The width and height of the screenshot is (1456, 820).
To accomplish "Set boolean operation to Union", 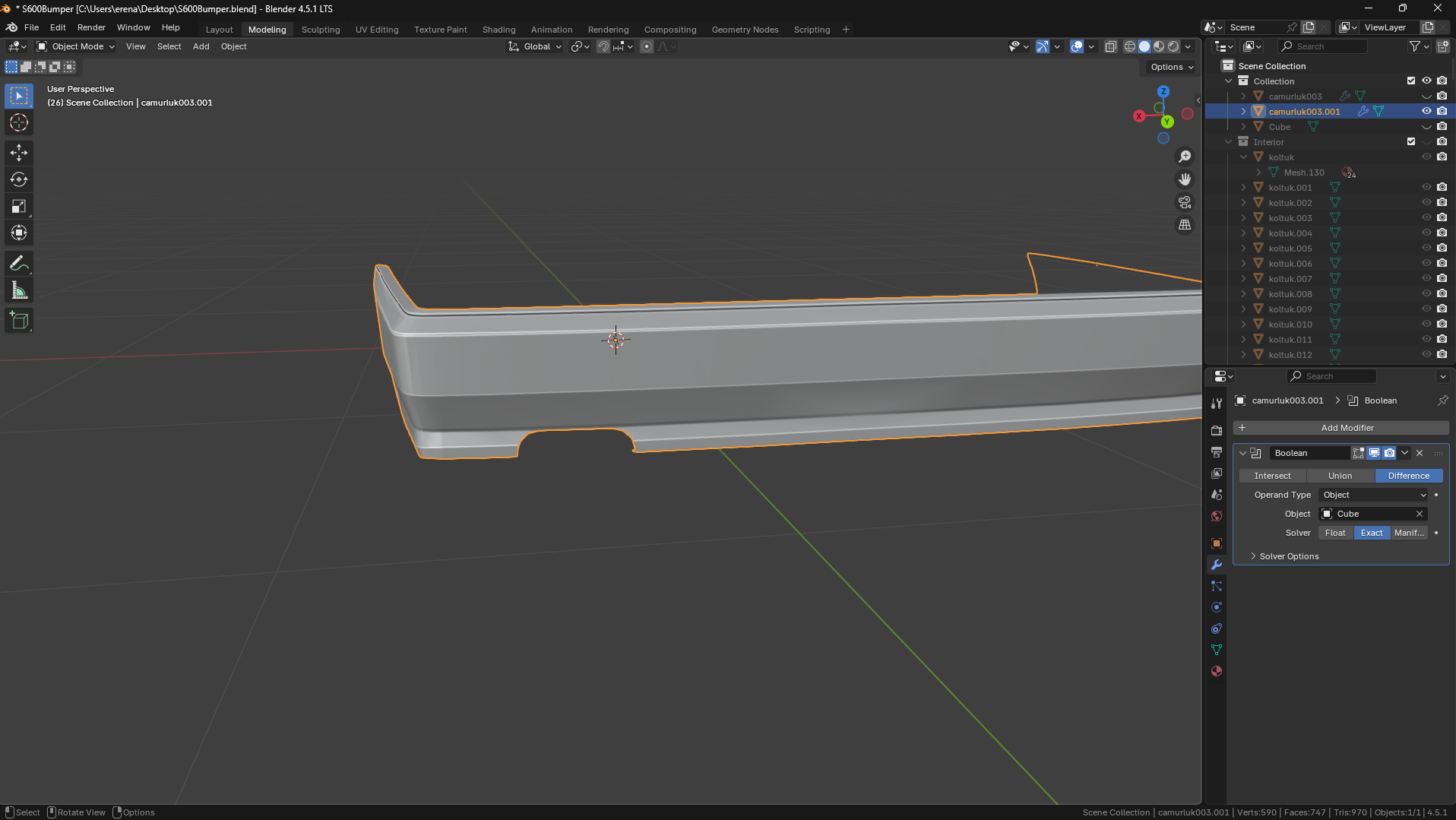I will pyautogui.click(x=1340, y=476).
